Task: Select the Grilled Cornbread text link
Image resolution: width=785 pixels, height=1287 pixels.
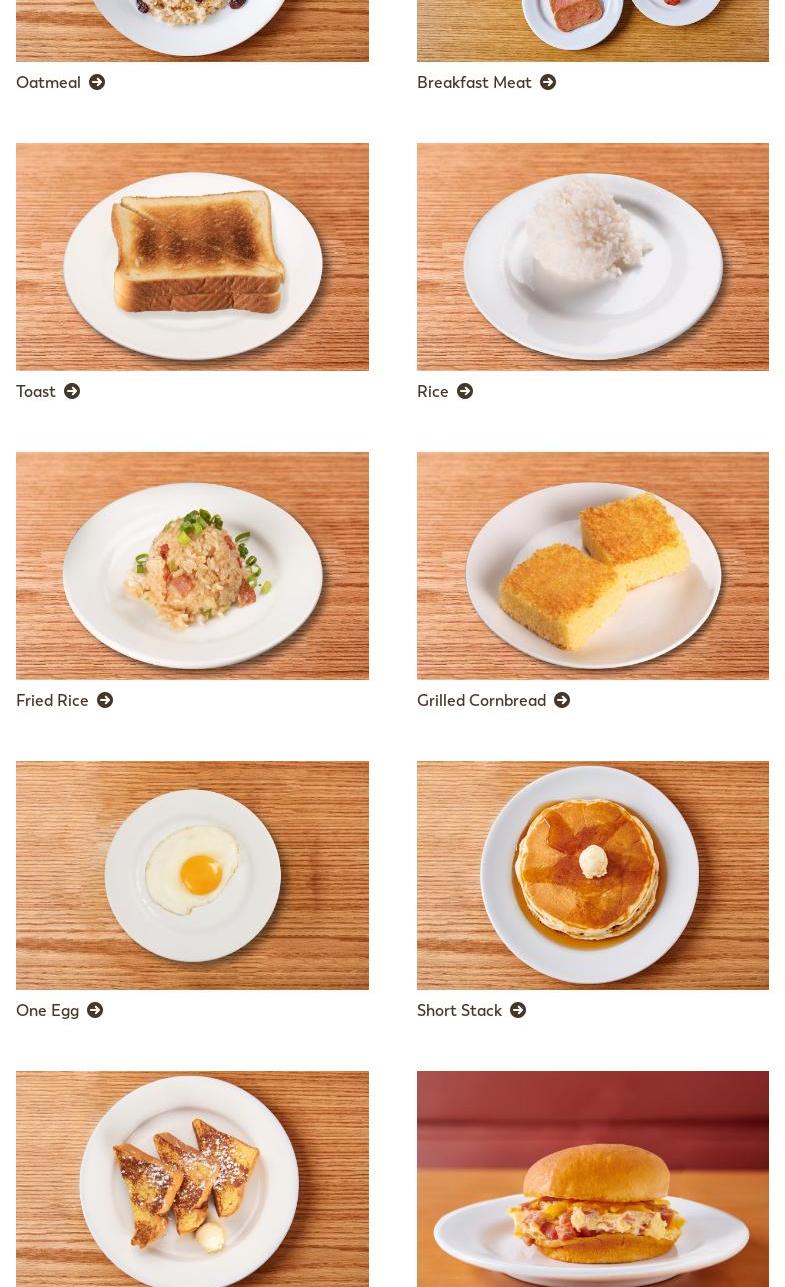Action: coord(481,700)
